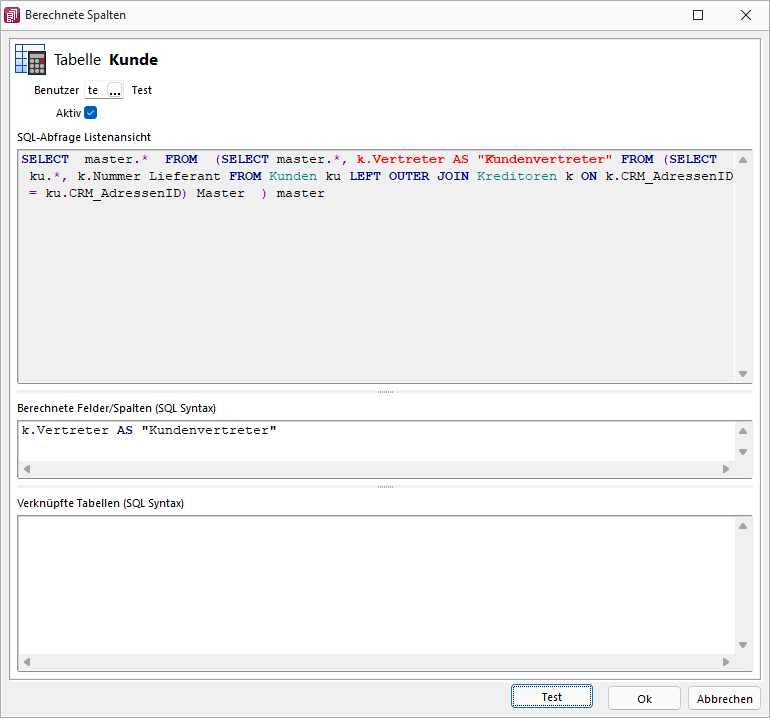
Task: Confirm with the Ok button
Action: (644, 698)
